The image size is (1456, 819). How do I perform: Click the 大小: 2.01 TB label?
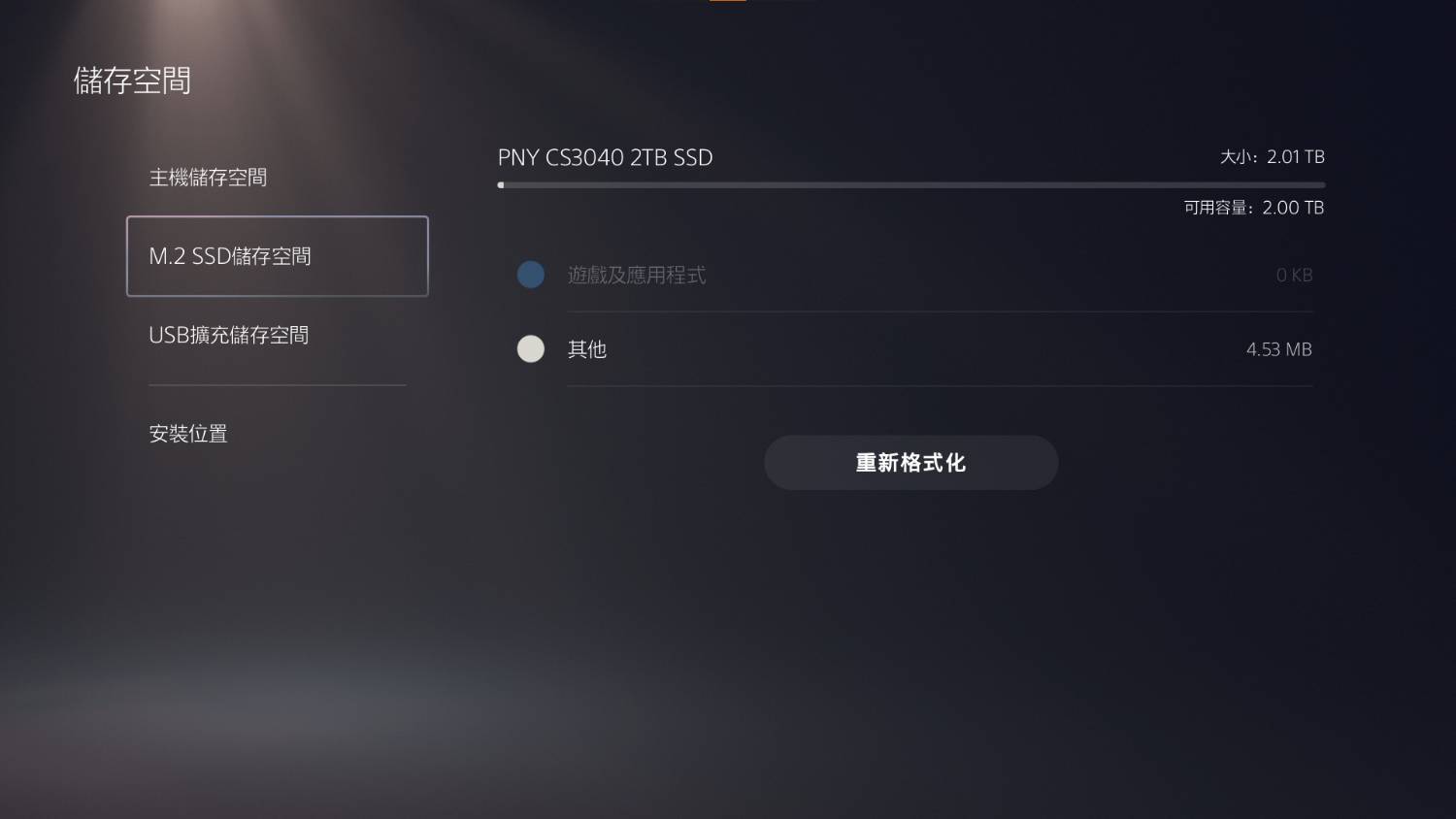(1272, 156)
